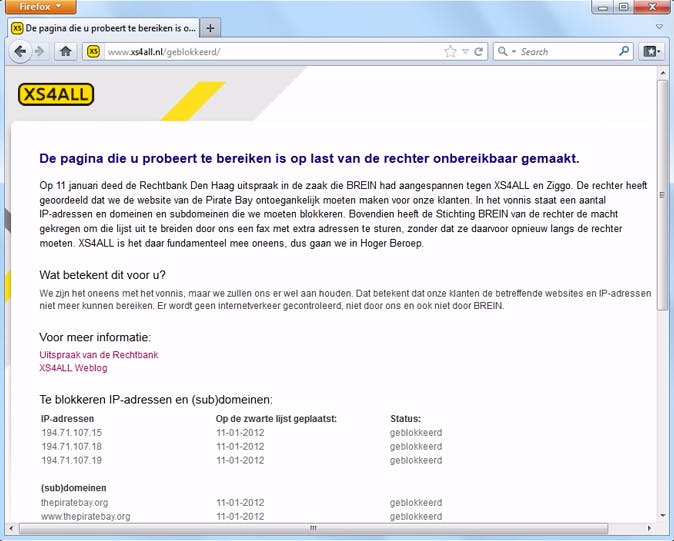The width and height of the screenshot is (674, 541).
Task: Click date 11-01-2012 in 194.71.107.15 row
Action: pos(240,433)
